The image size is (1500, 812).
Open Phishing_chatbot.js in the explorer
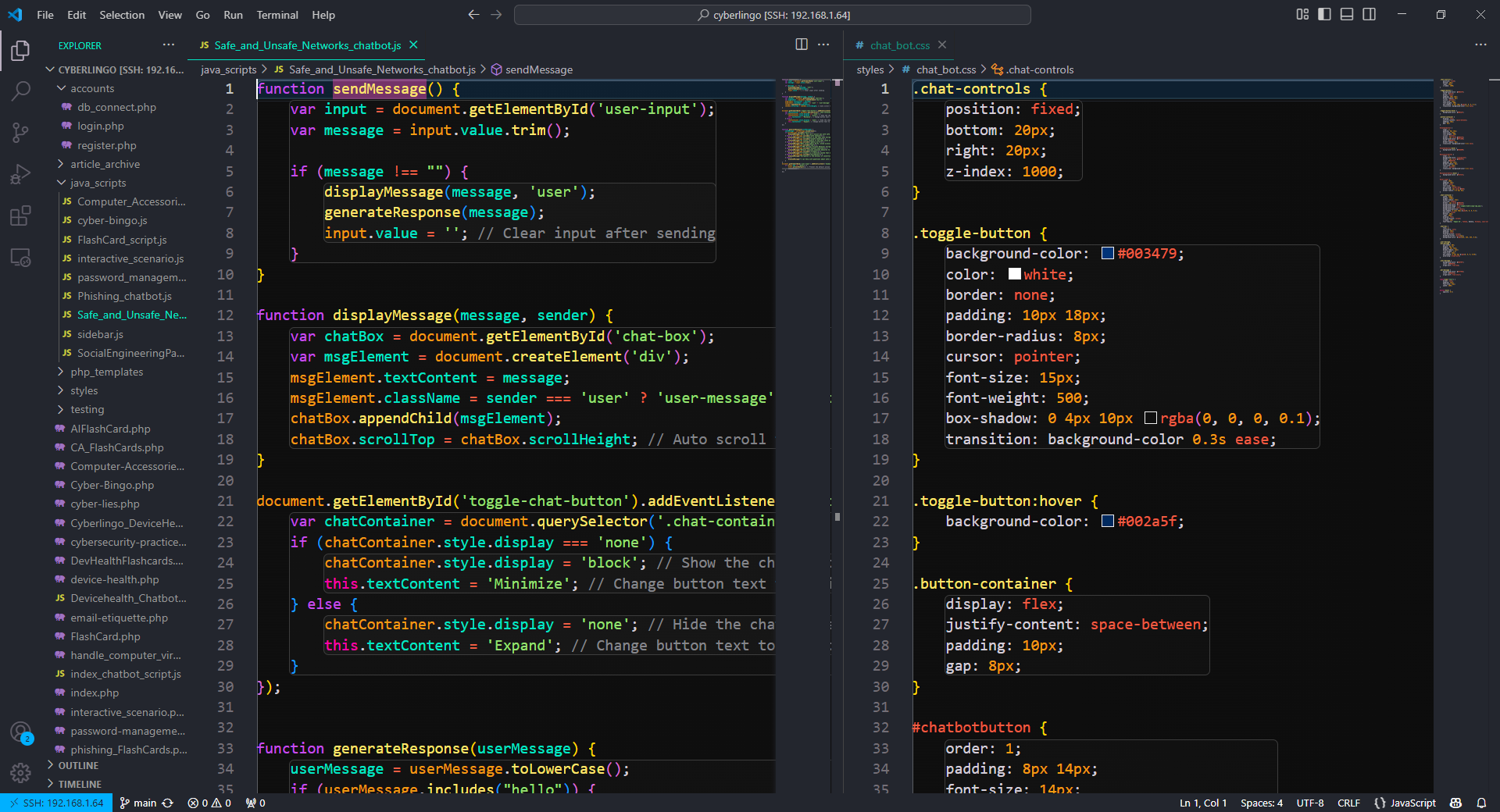click(124, 296)
